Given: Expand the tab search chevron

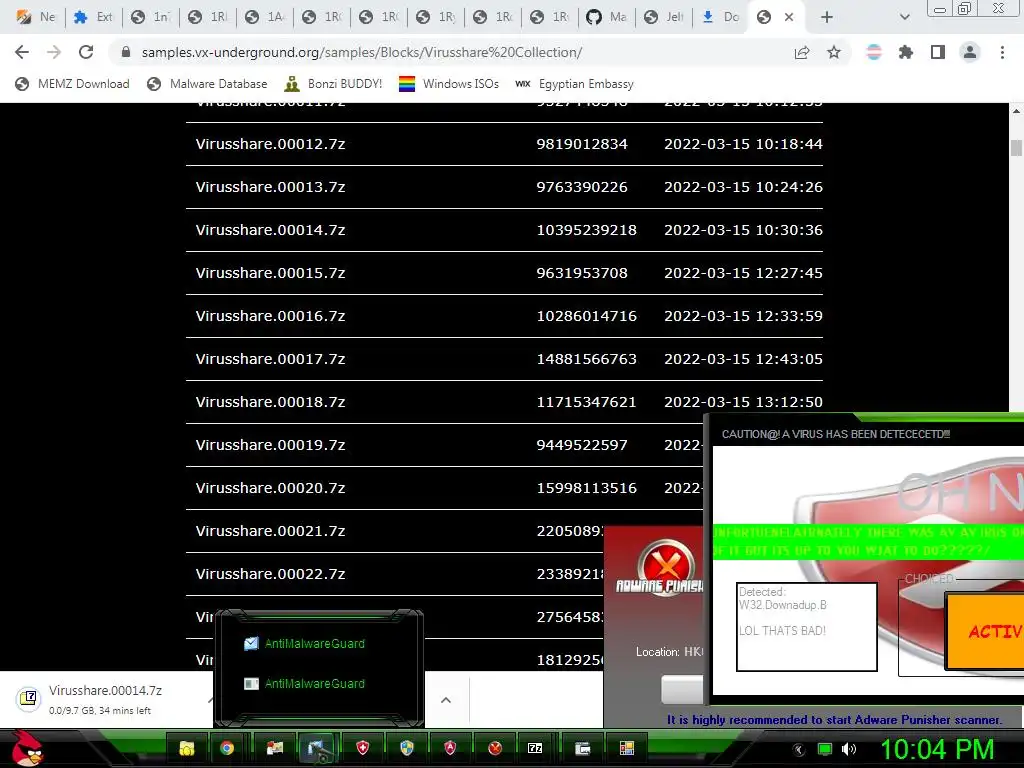Looking at the screenshot, I should 904,17.
